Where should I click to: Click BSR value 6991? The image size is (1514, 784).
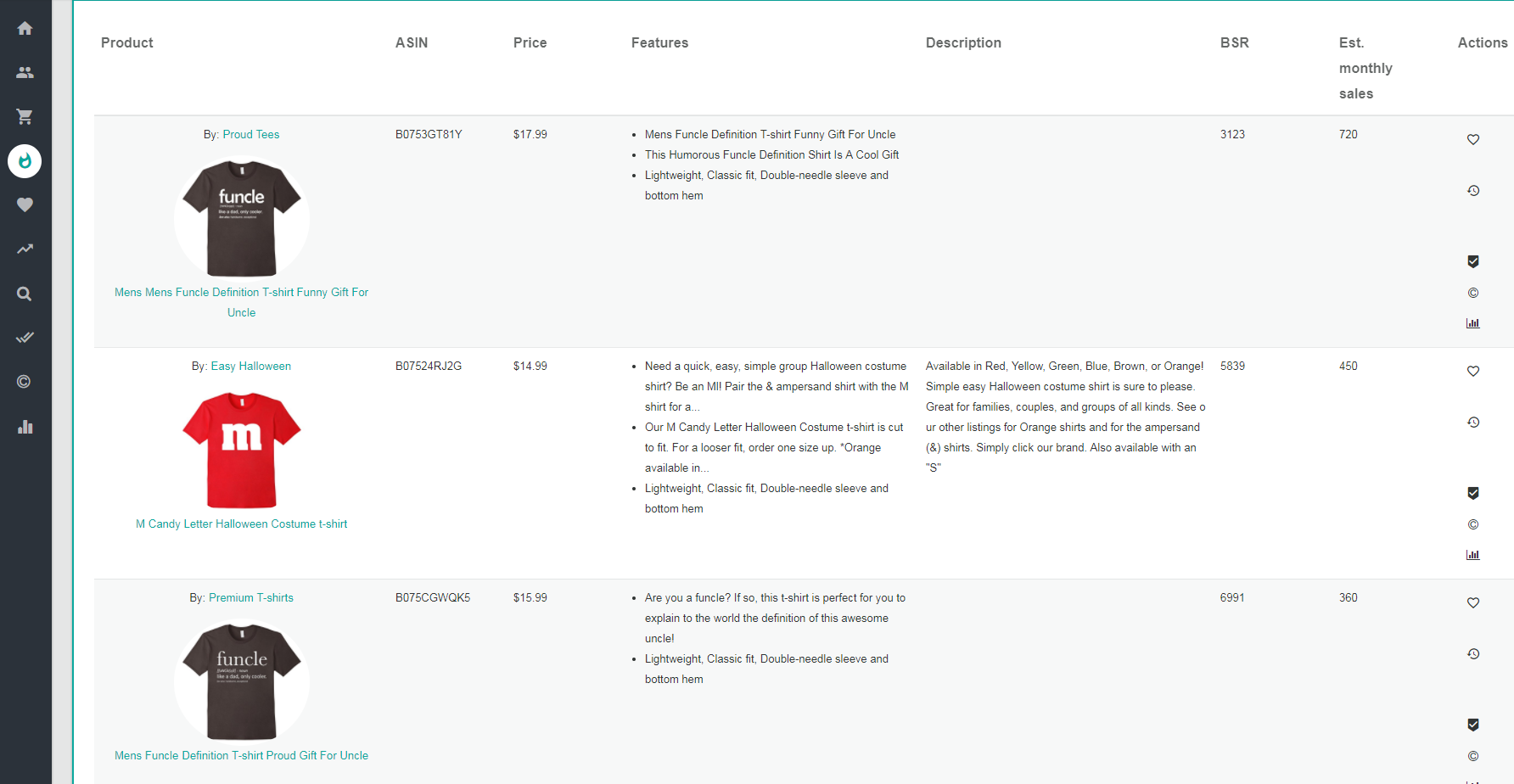(x=1232, y=597)
